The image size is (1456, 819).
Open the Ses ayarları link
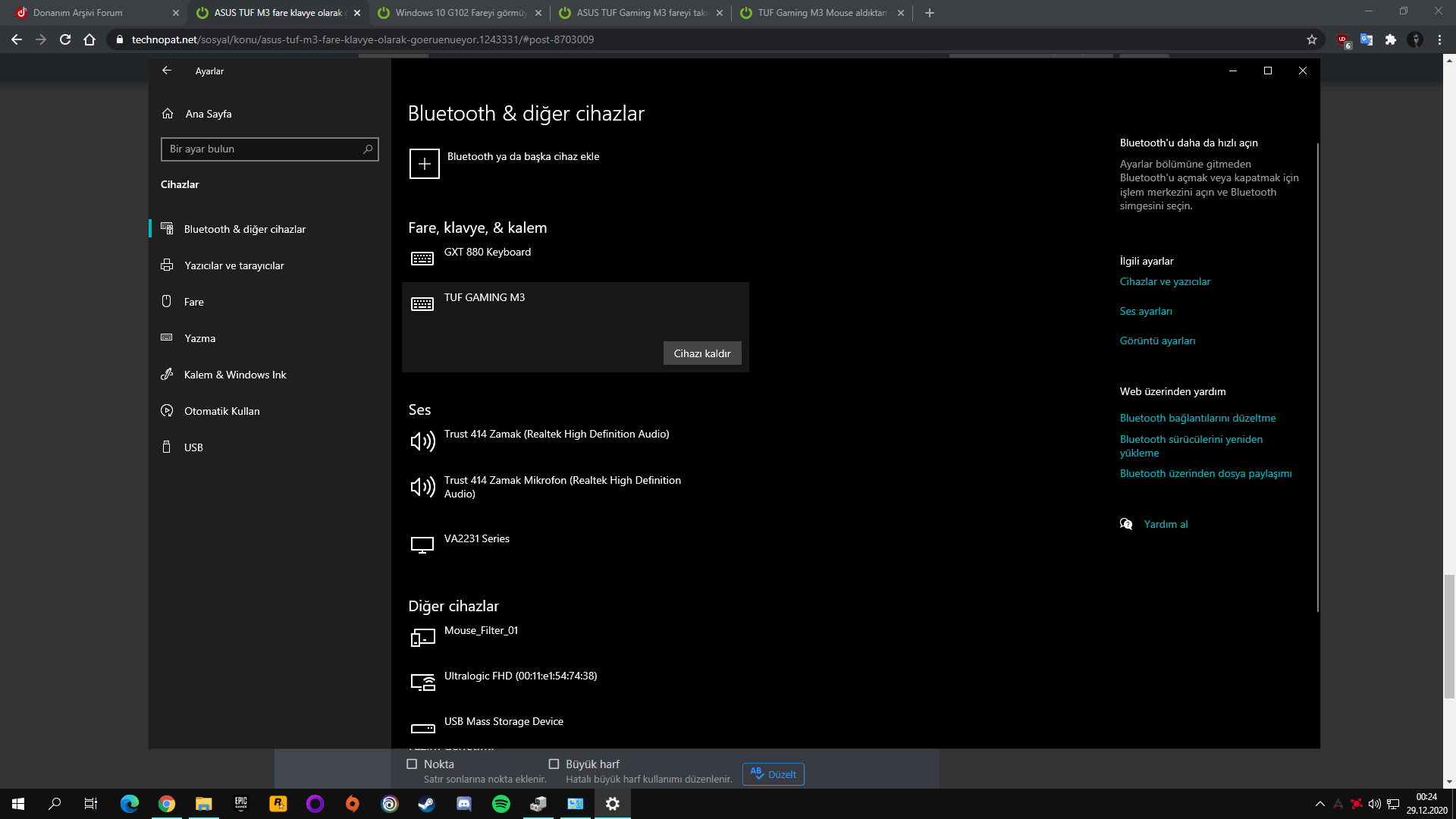(x=1146, y=311)
